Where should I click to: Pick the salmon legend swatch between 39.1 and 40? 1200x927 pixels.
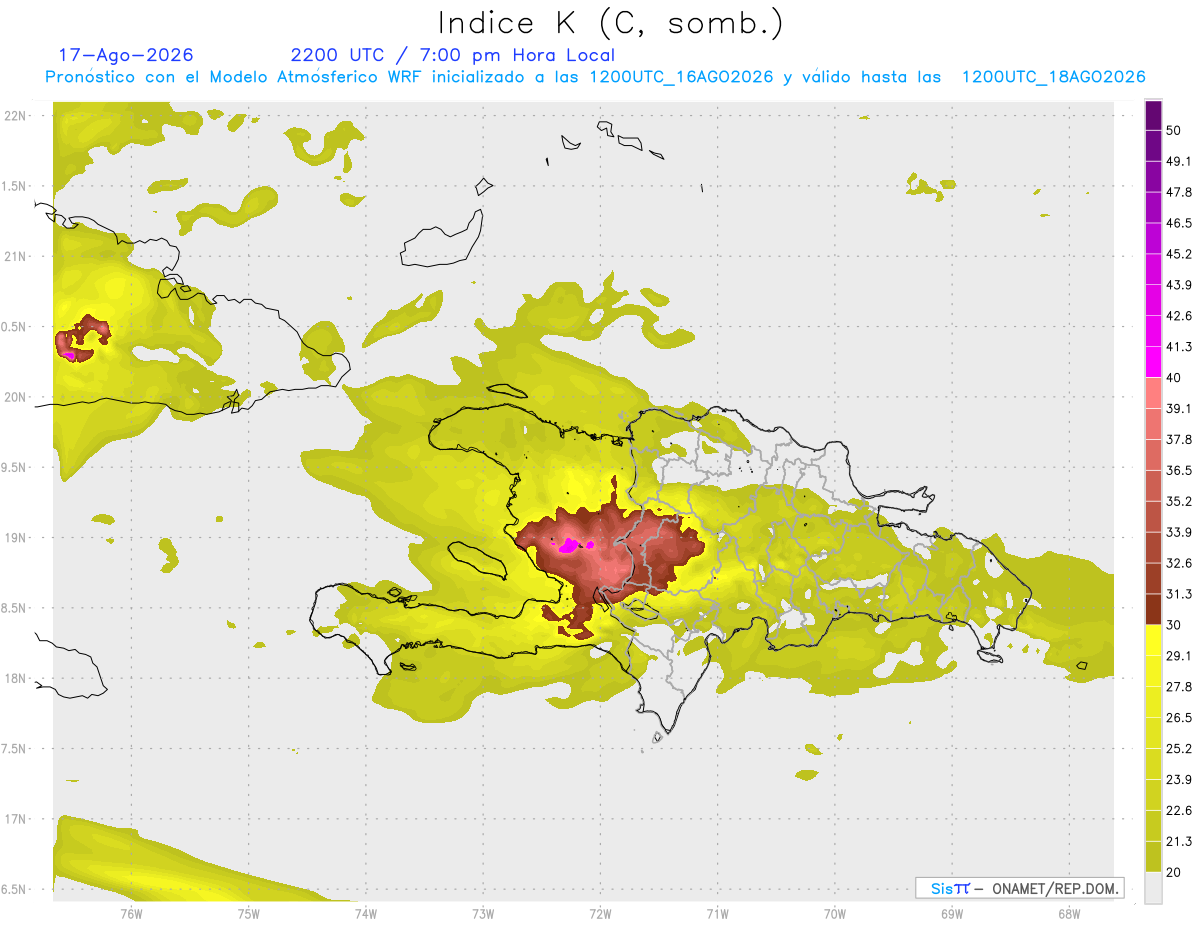tap(1153, 393)
